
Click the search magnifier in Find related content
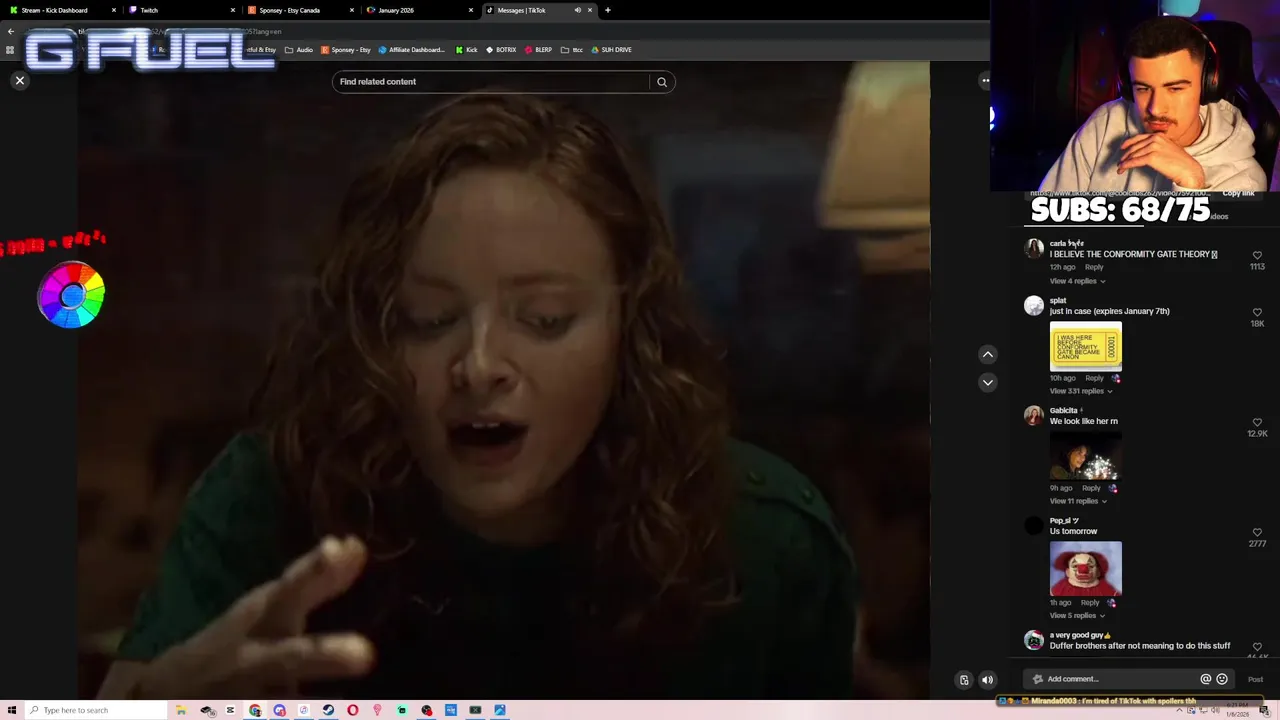(x=661, y=82)
